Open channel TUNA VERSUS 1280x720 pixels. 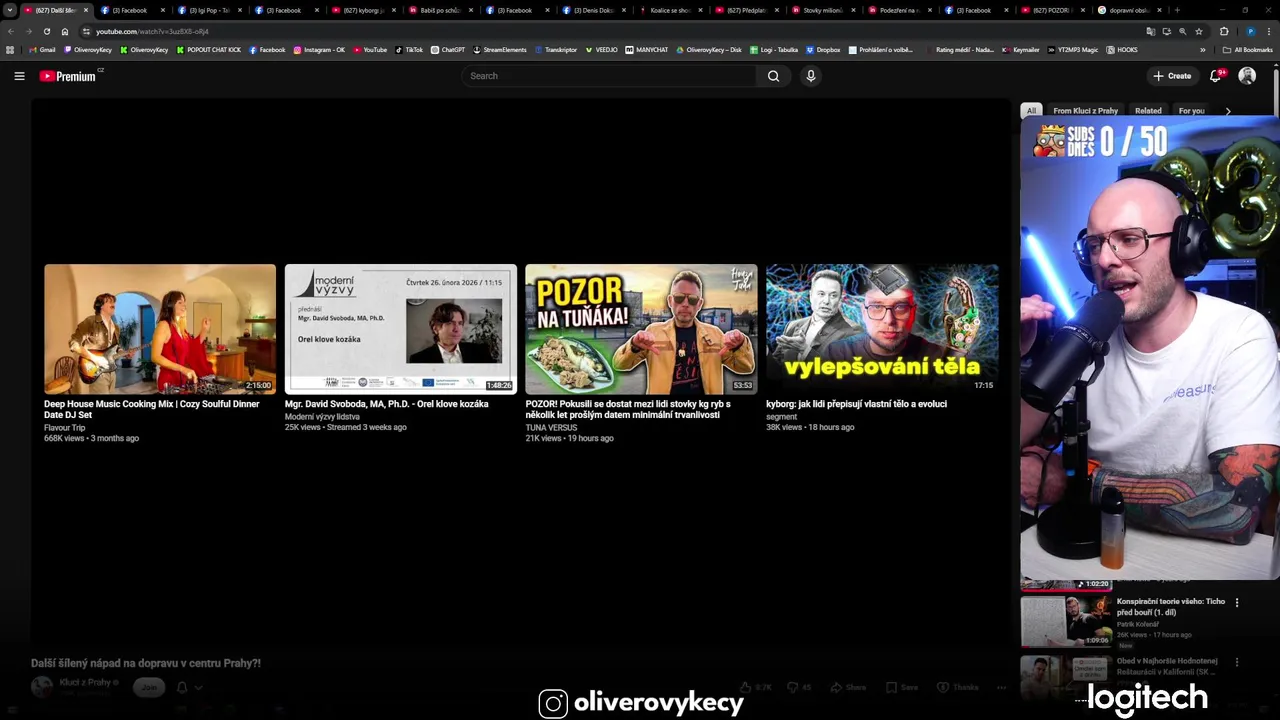(551, 428)
